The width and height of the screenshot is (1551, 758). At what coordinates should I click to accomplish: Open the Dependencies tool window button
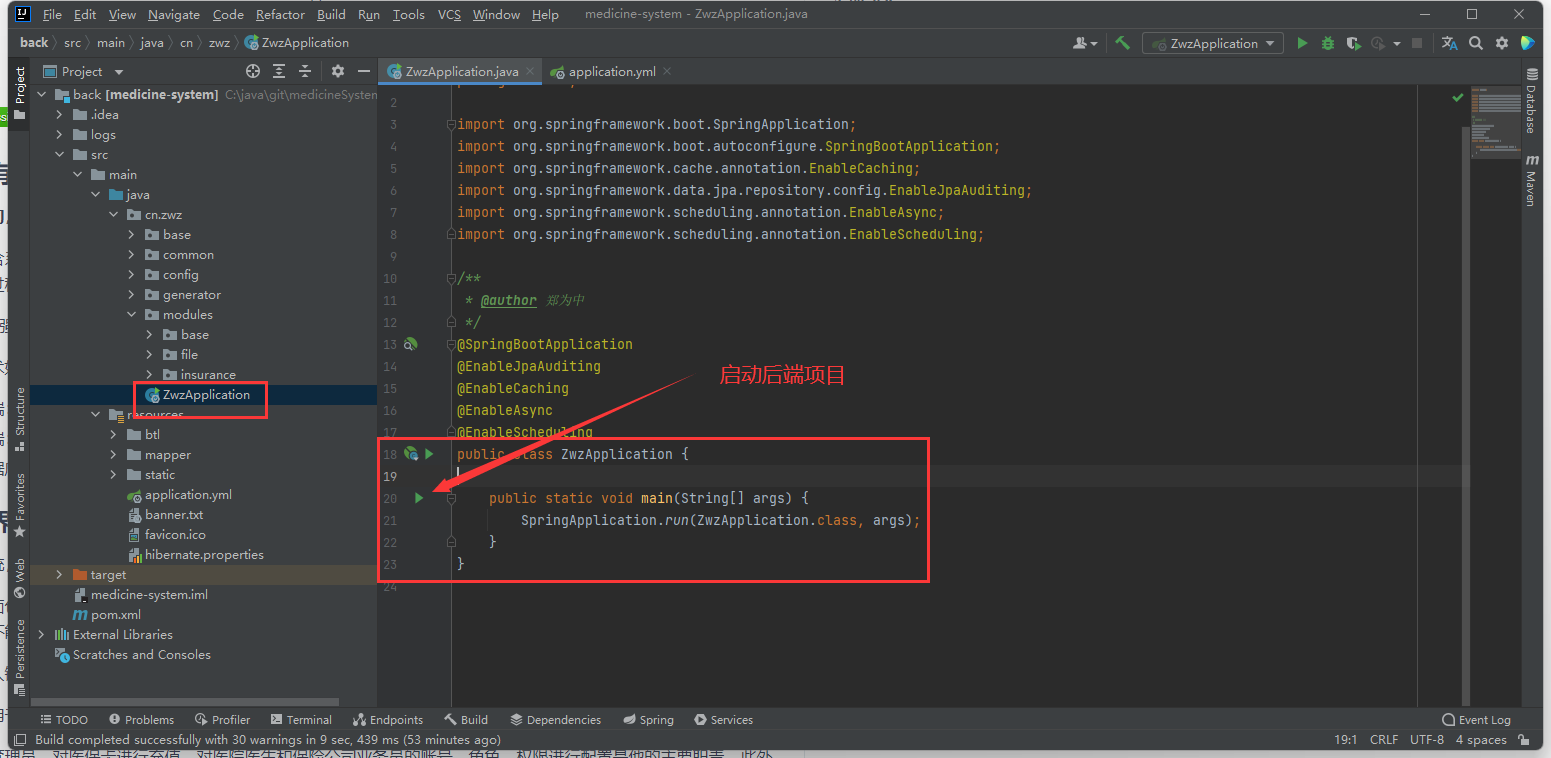(555, 720)
